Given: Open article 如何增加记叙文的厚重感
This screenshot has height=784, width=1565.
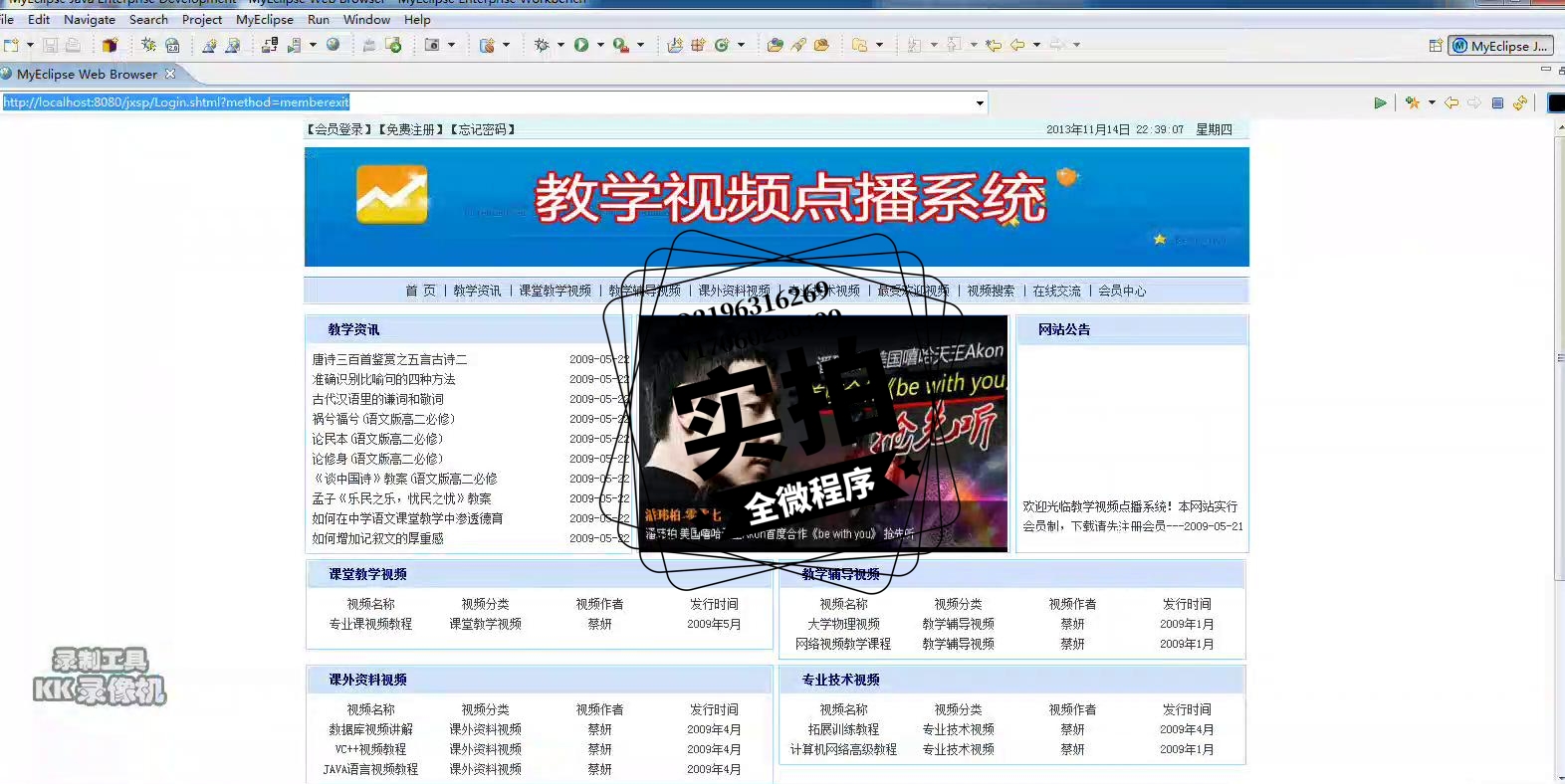Looking at the screenshot, I should (377, 538).
